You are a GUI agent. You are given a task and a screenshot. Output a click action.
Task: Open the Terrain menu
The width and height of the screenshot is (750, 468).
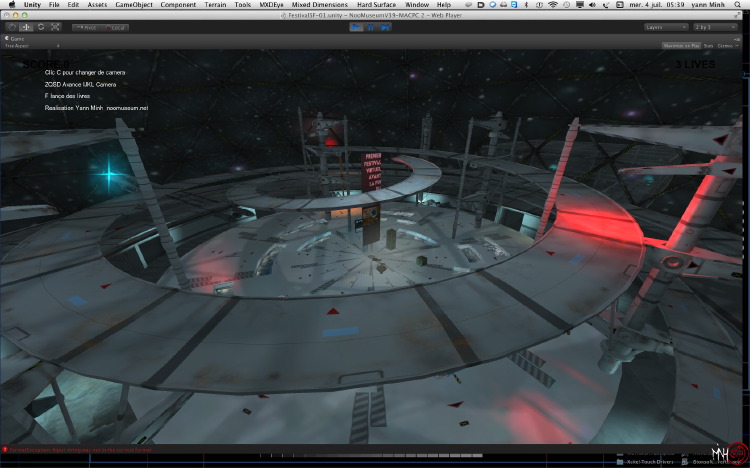pos(215,4)
